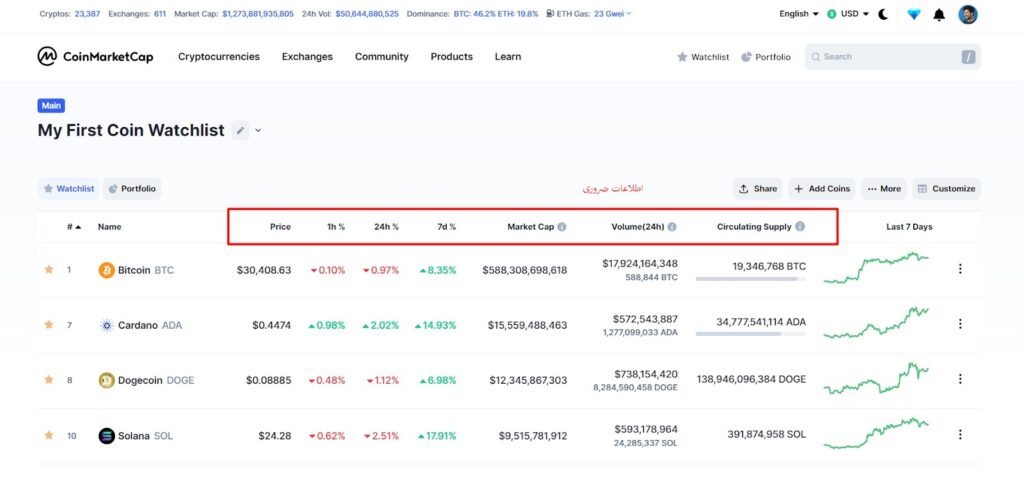Click the CoinMarketCap logo

[95, 57]
